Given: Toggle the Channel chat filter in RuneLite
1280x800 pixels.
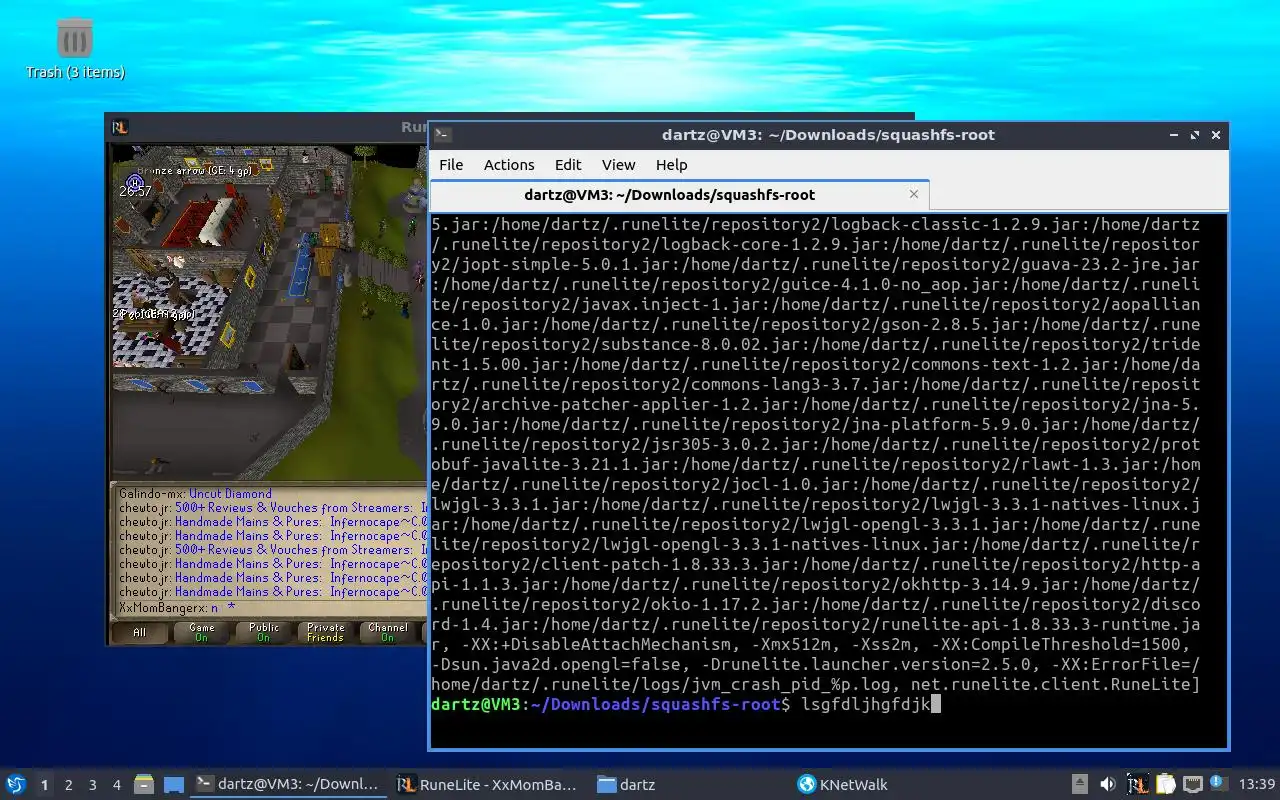Looking at the screenshot, I should click(x=387, y=632).
